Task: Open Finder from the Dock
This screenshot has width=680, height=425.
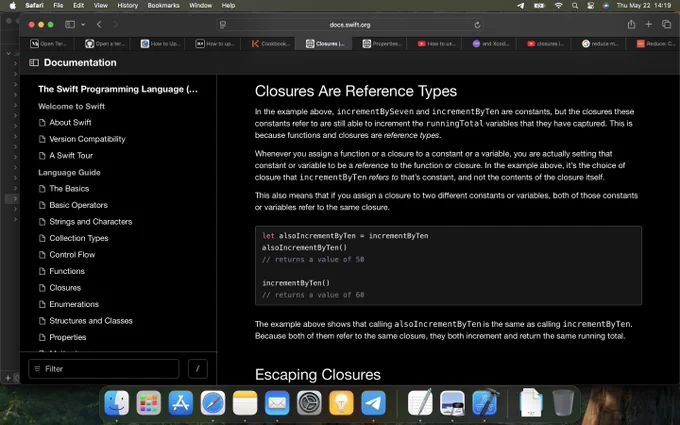Action: click(117, 403)
